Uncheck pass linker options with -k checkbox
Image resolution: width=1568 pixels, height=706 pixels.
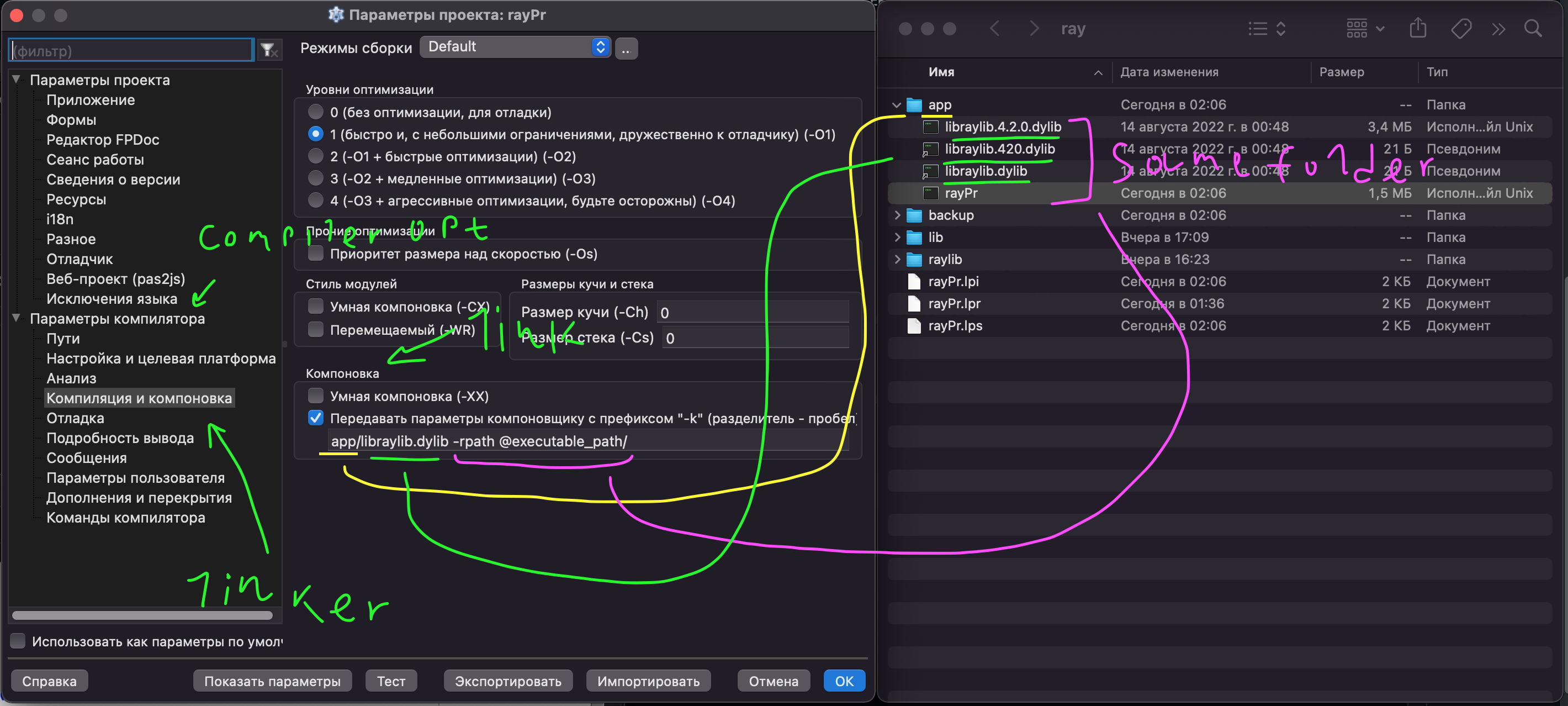pyautogui.click(x=315, y=418)
